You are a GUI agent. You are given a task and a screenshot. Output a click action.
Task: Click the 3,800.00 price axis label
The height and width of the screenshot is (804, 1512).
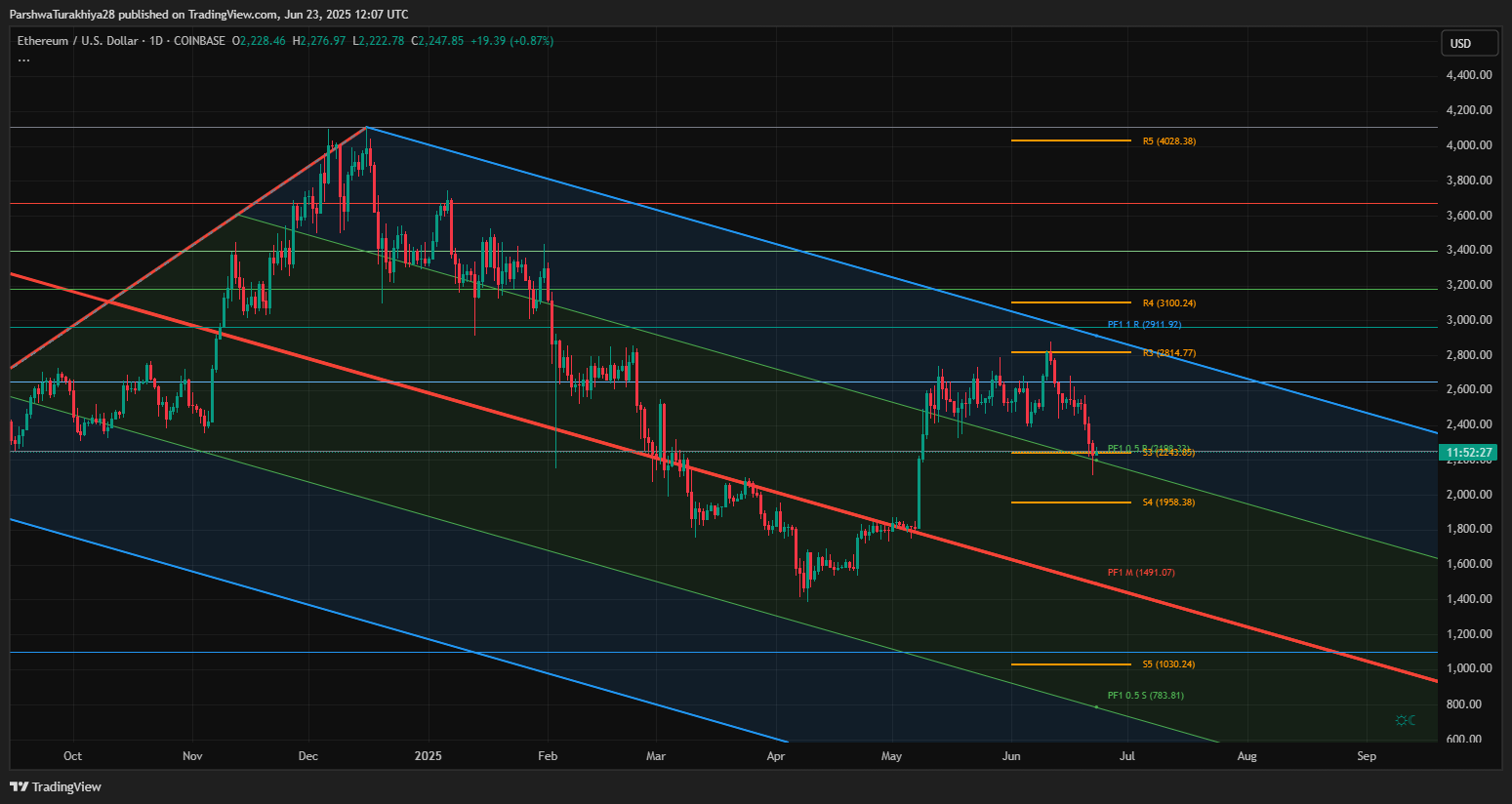tap(1469, 181)
